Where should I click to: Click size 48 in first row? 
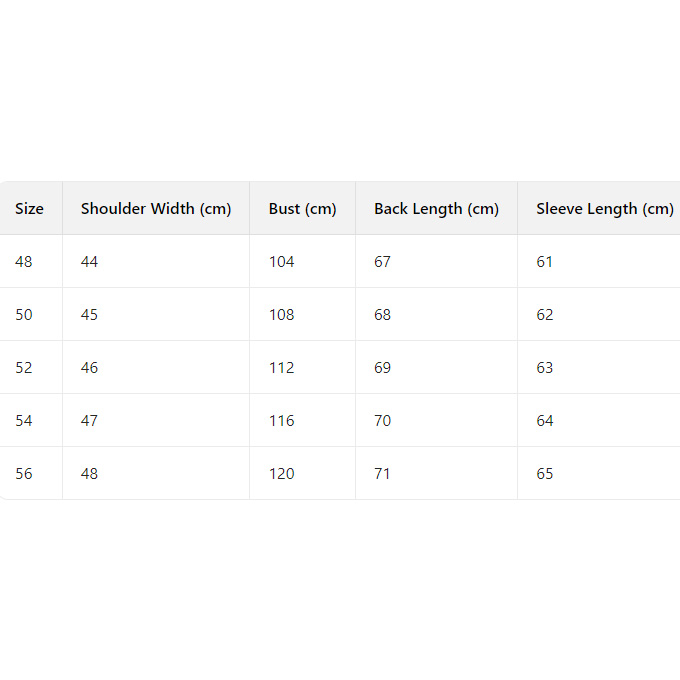point(24,262)
